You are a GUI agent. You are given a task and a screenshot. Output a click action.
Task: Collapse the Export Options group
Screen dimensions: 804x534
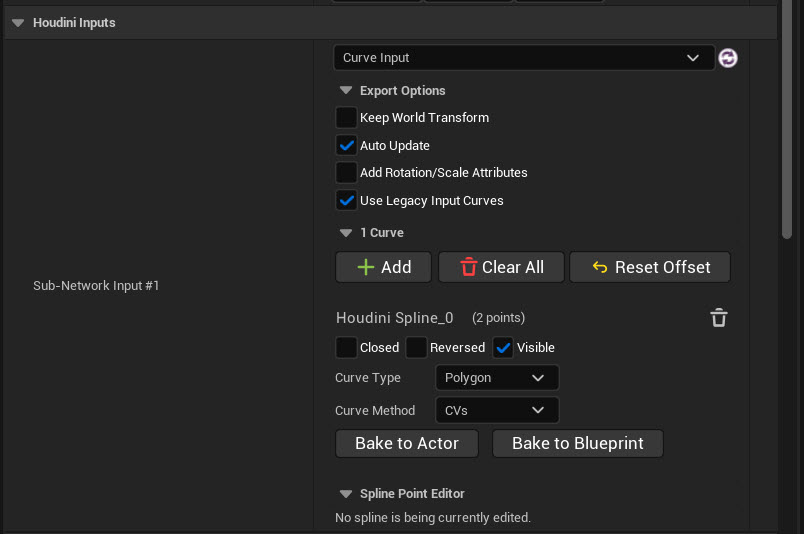[346, 90]
